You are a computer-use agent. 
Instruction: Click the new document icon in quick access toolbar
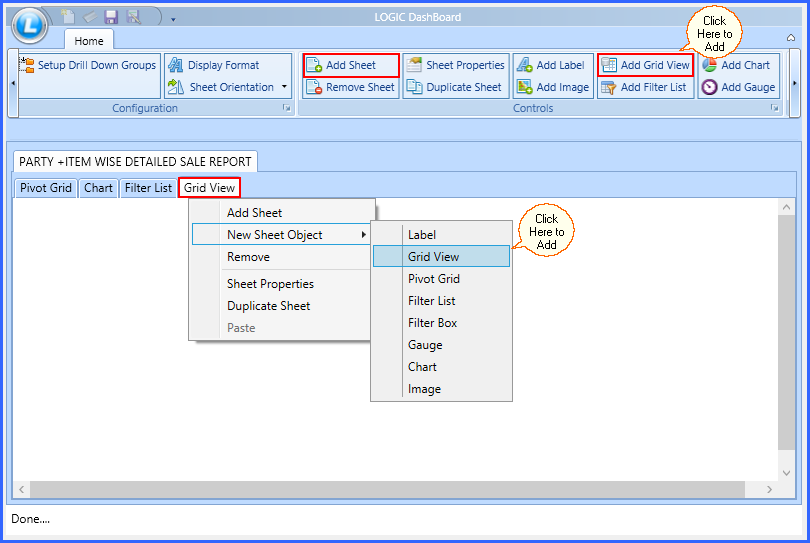click(68, 17)
